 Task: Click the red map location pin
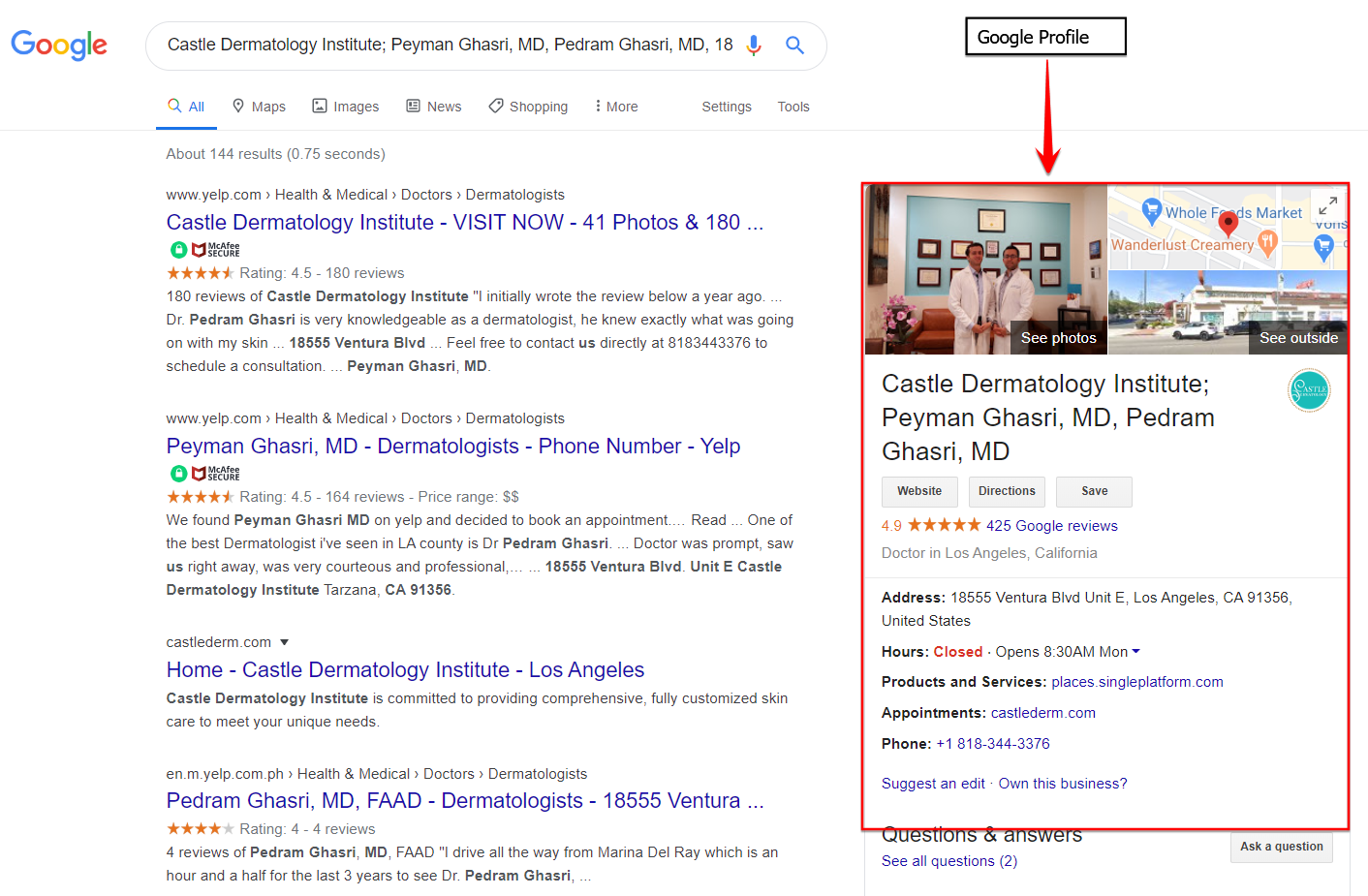[x=1228, y=225]
